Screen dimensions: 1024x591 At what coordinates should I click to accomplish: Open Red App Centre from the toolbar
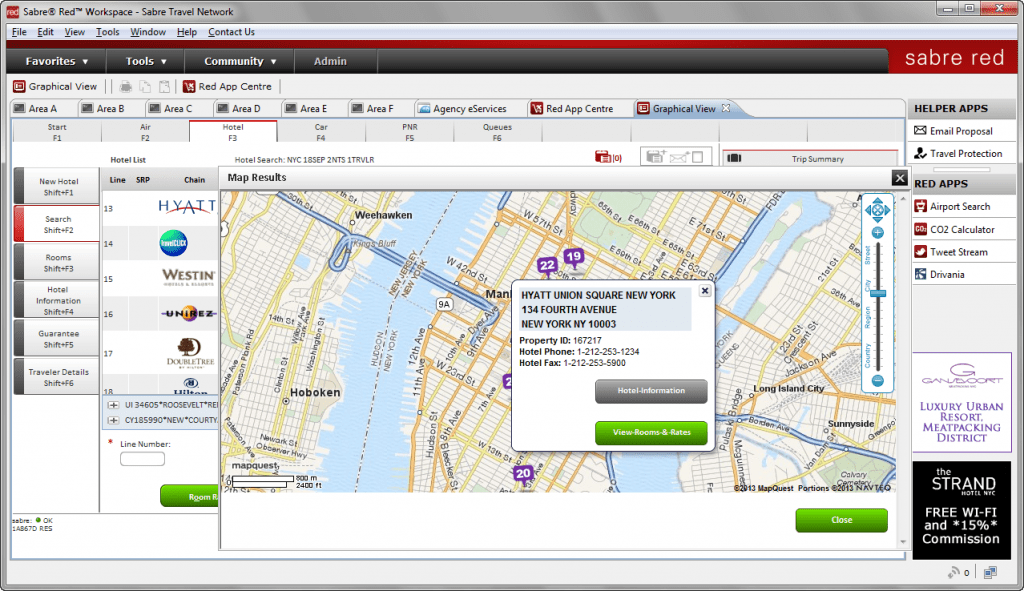pyautogui.click(x=227, y=86)
